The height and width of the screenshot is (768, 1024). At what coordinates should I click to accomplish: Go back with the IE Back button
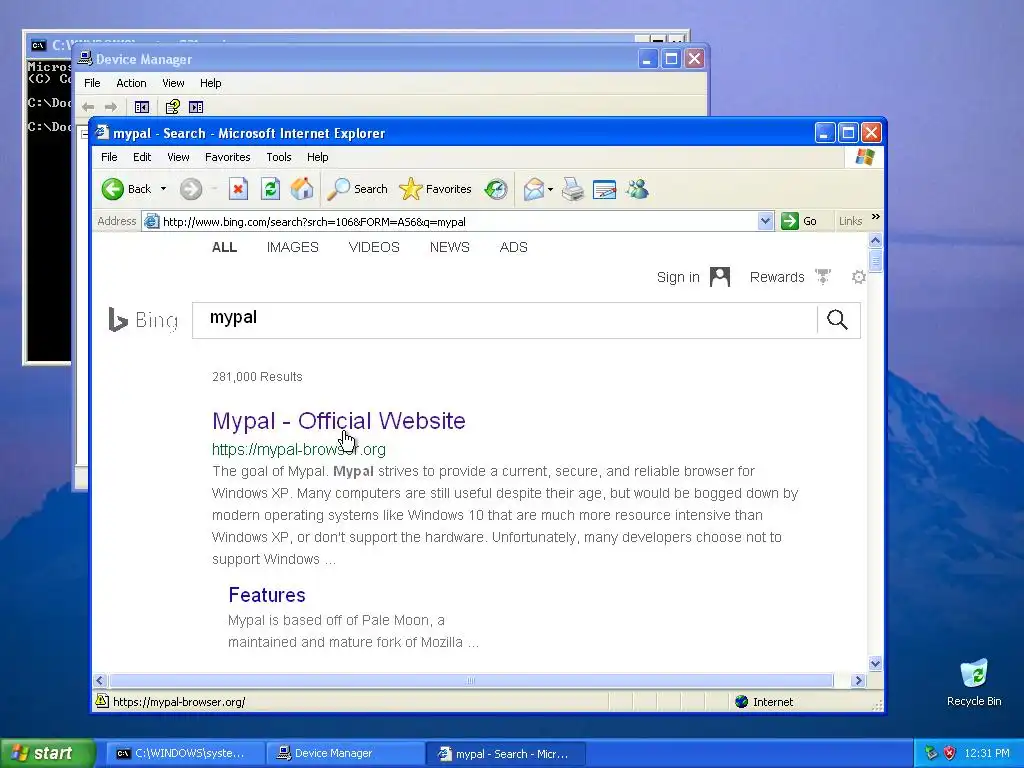pos(126,189)
